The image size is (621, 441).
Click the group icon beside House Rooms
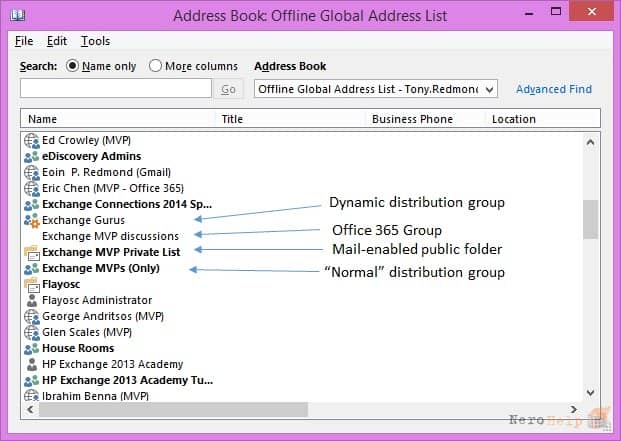click(x=32, y=349)
